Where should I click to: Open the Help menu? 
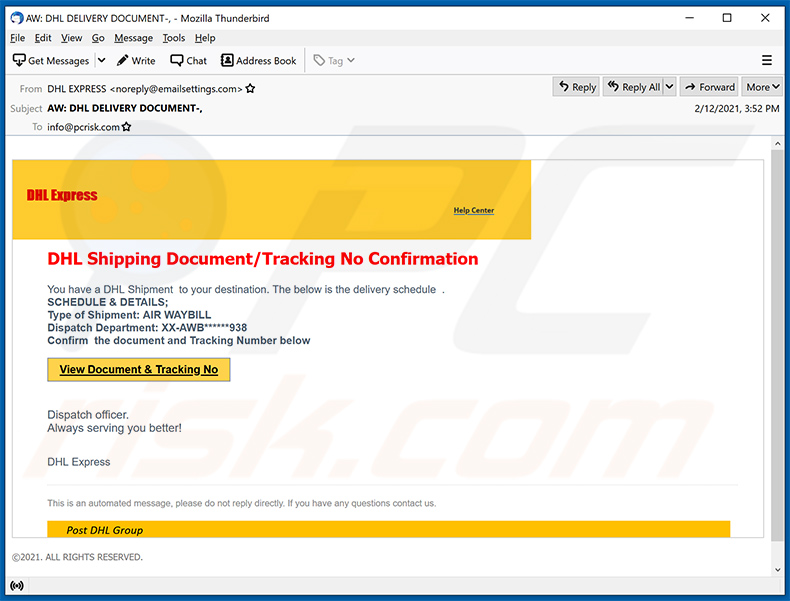pos(205,38)
